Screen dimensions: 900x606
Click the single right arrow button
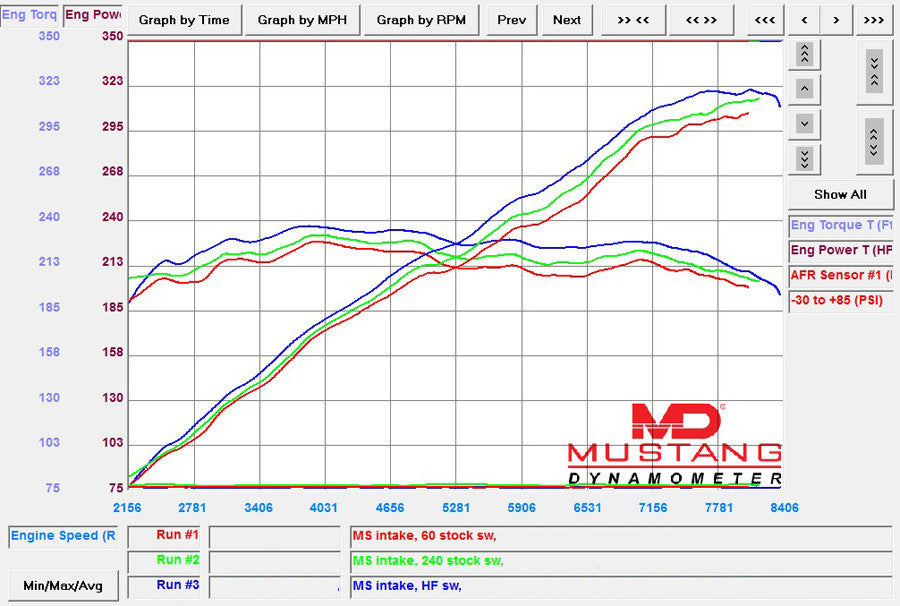coord(836,19)
